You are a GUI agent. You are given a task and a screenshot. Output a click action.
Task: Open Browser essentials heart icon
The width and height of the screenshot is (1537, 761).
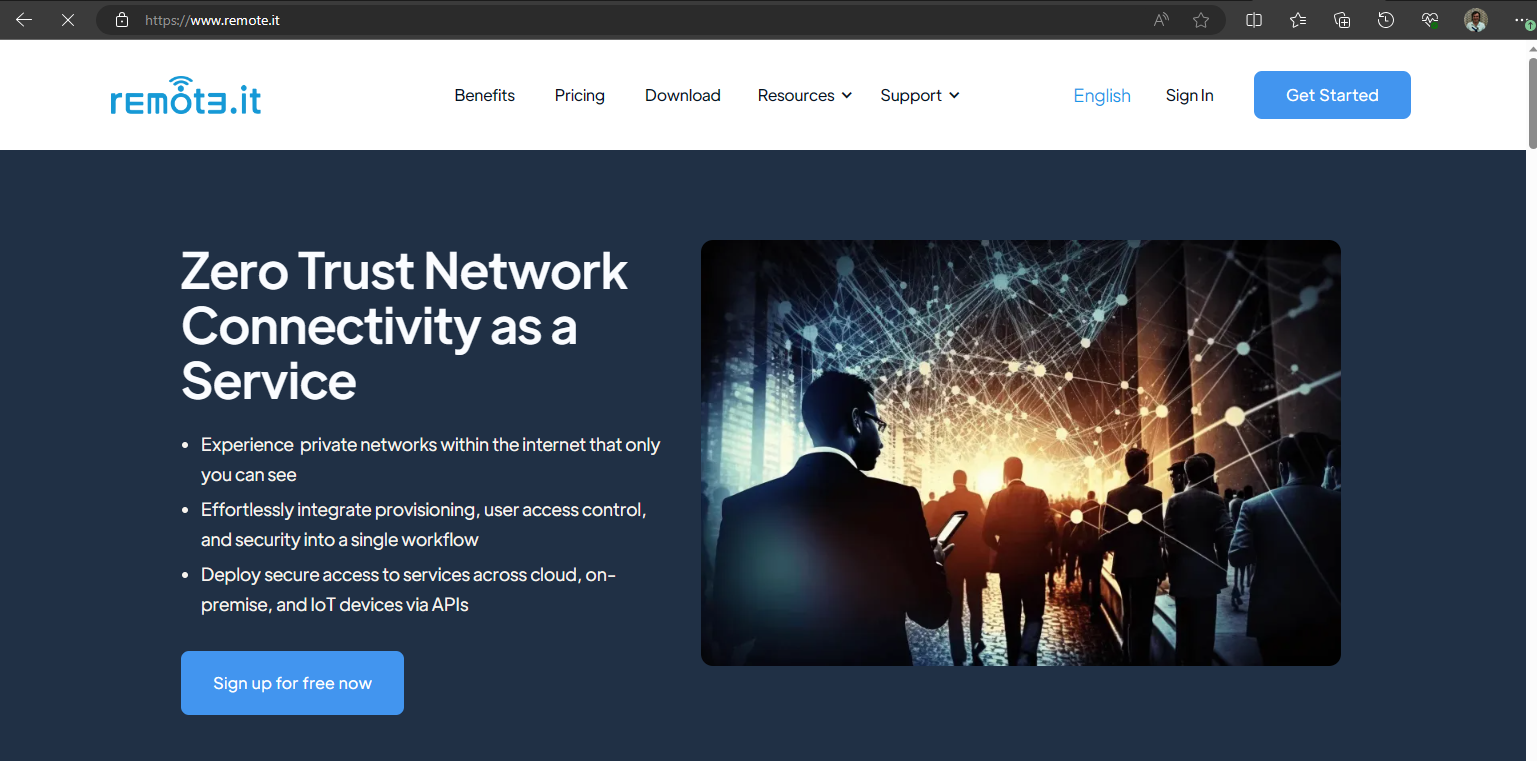point(1430,19)
